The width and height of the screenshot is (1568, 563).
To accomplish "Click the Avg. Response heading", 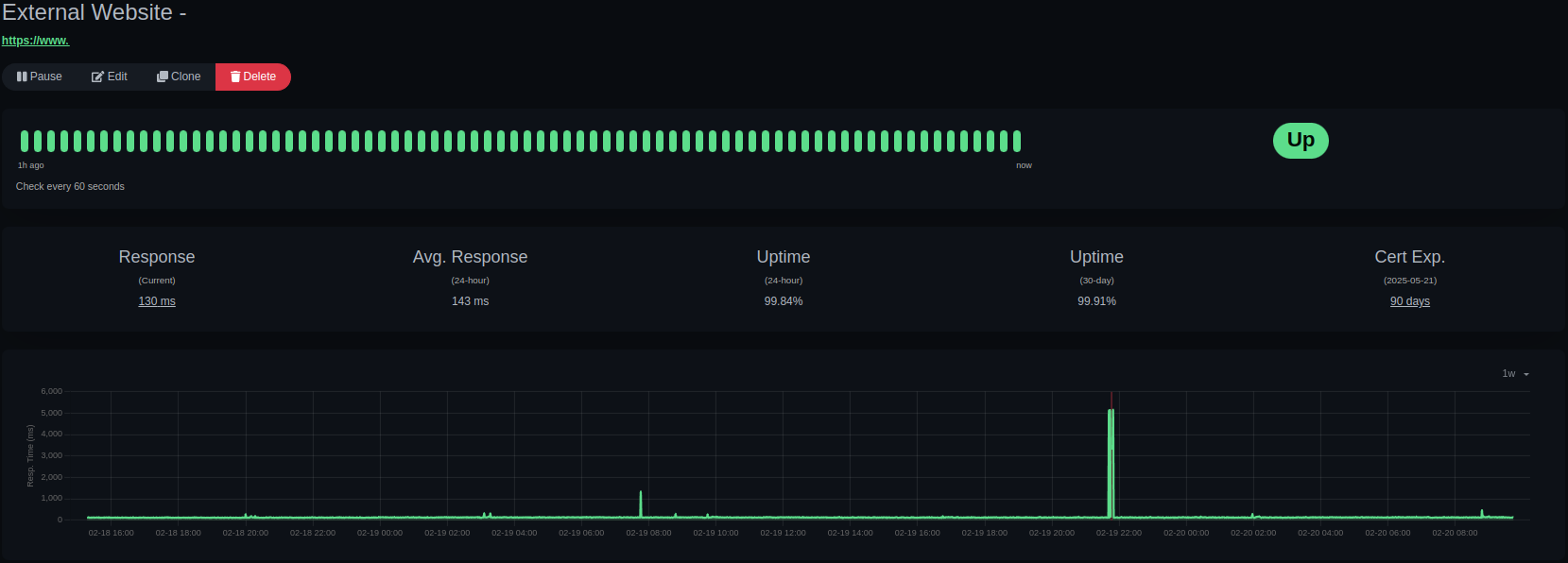I will click(470, 257).
